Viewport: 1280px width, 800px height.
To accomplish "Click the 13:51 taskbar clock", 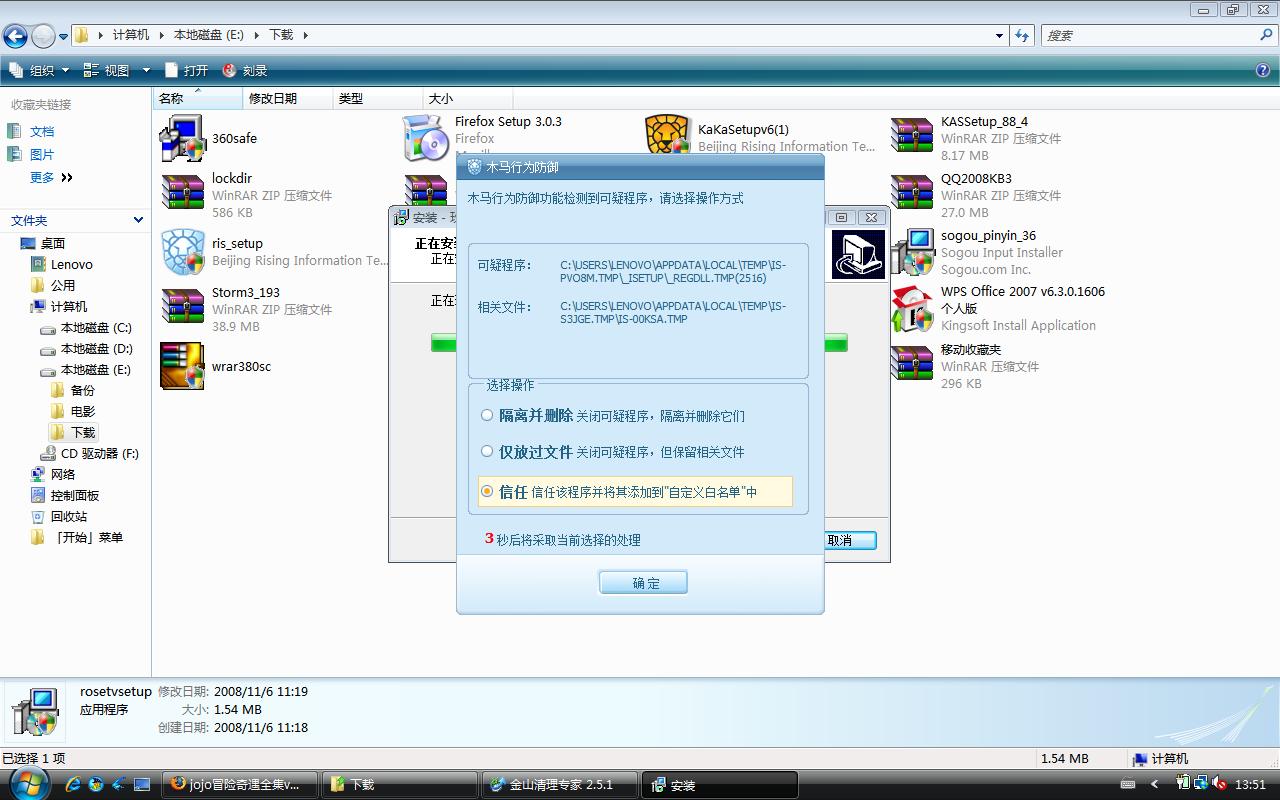I will (x=1251, y=785).
